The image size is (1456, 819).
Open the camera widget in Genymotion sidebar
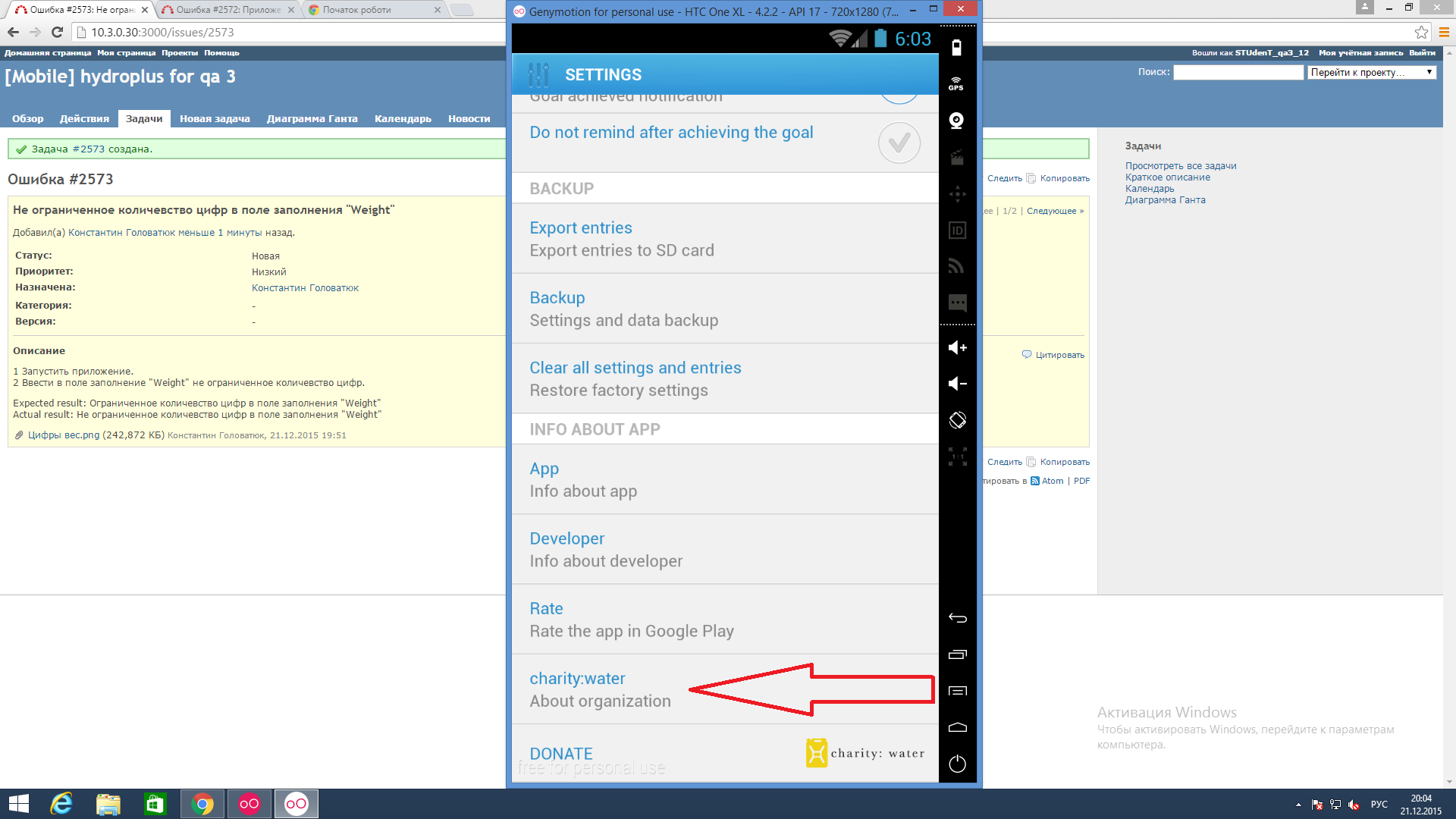tap(956, 121)
